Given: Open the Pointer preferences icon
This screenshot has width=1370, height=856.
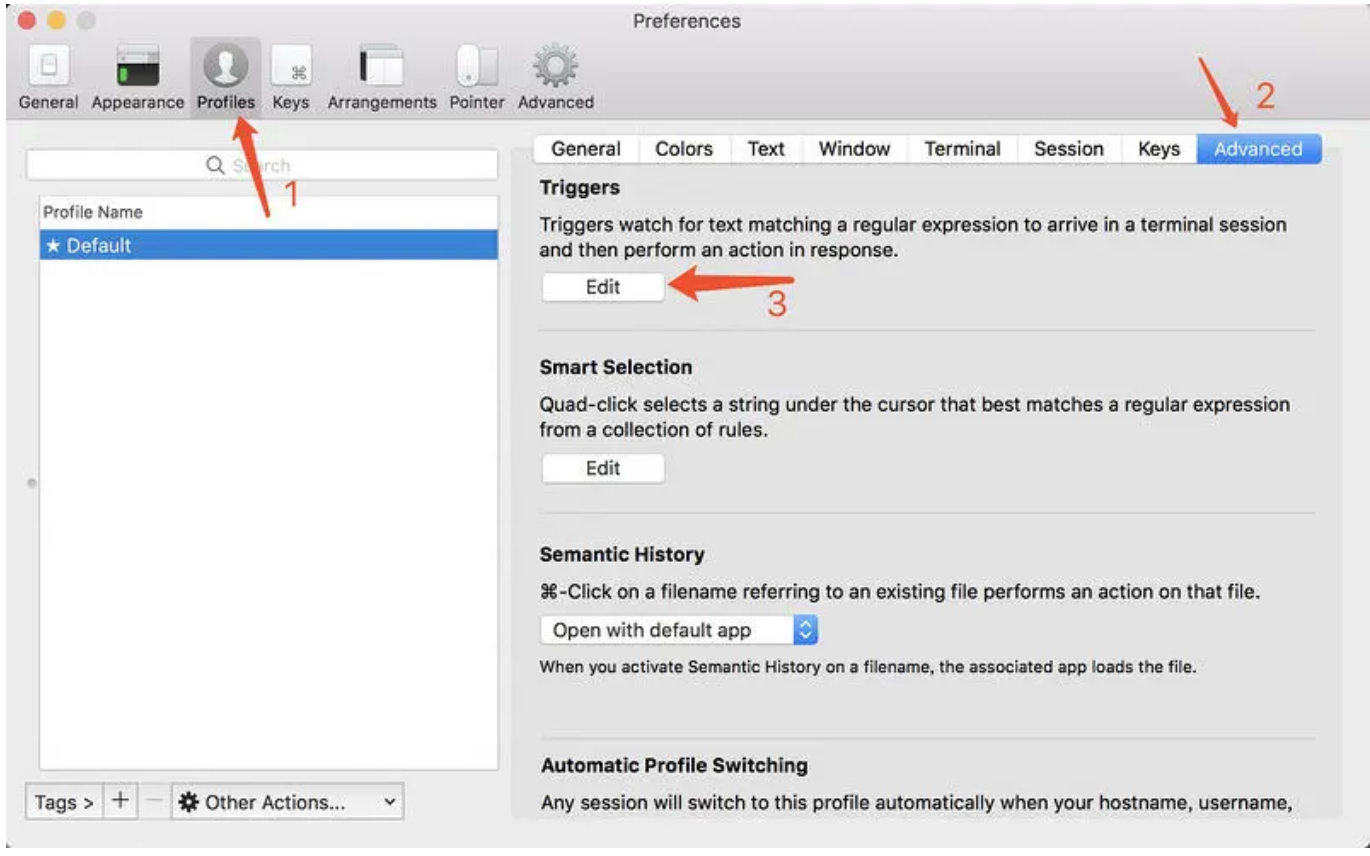Looking at the screenshot, I should [x=477, y=78].
